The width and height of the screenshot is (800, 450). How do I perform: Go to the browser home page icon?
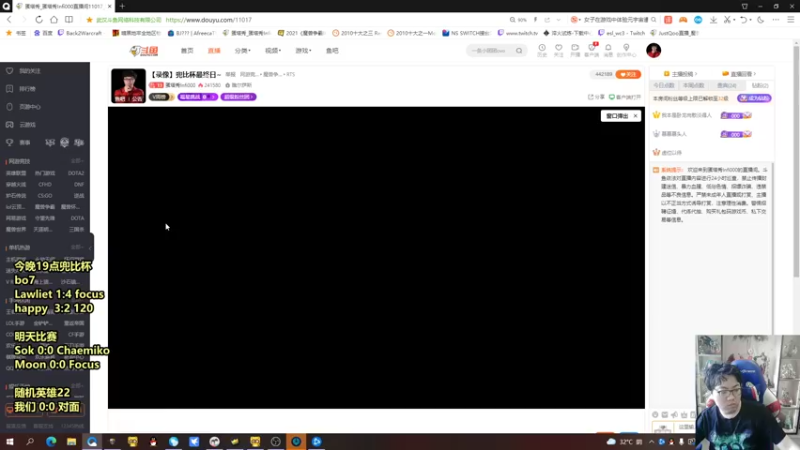[x=54, y=19]
